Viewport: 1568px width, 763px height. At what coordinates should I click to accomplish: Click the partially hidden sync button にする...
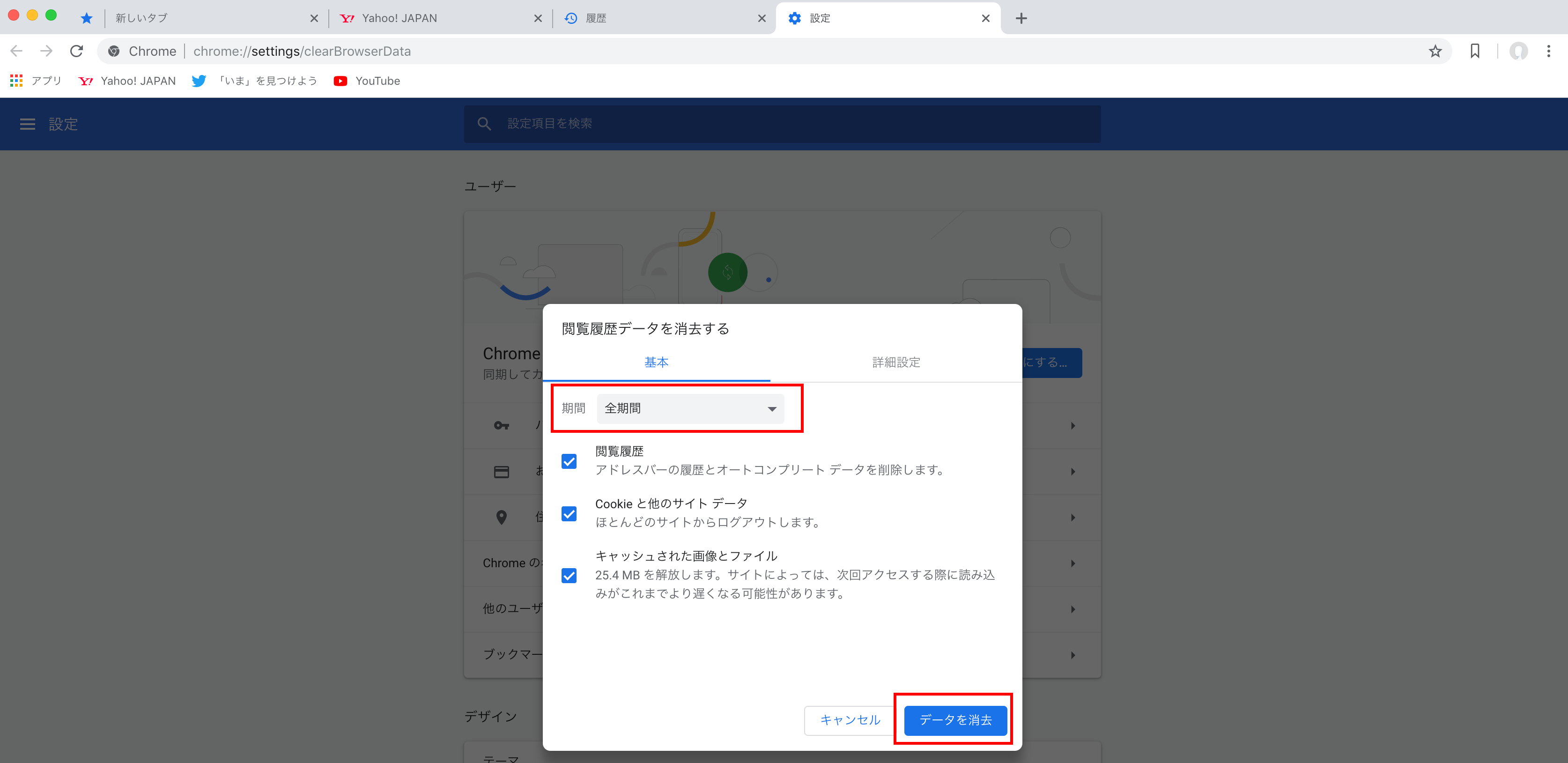[1052, 363]
